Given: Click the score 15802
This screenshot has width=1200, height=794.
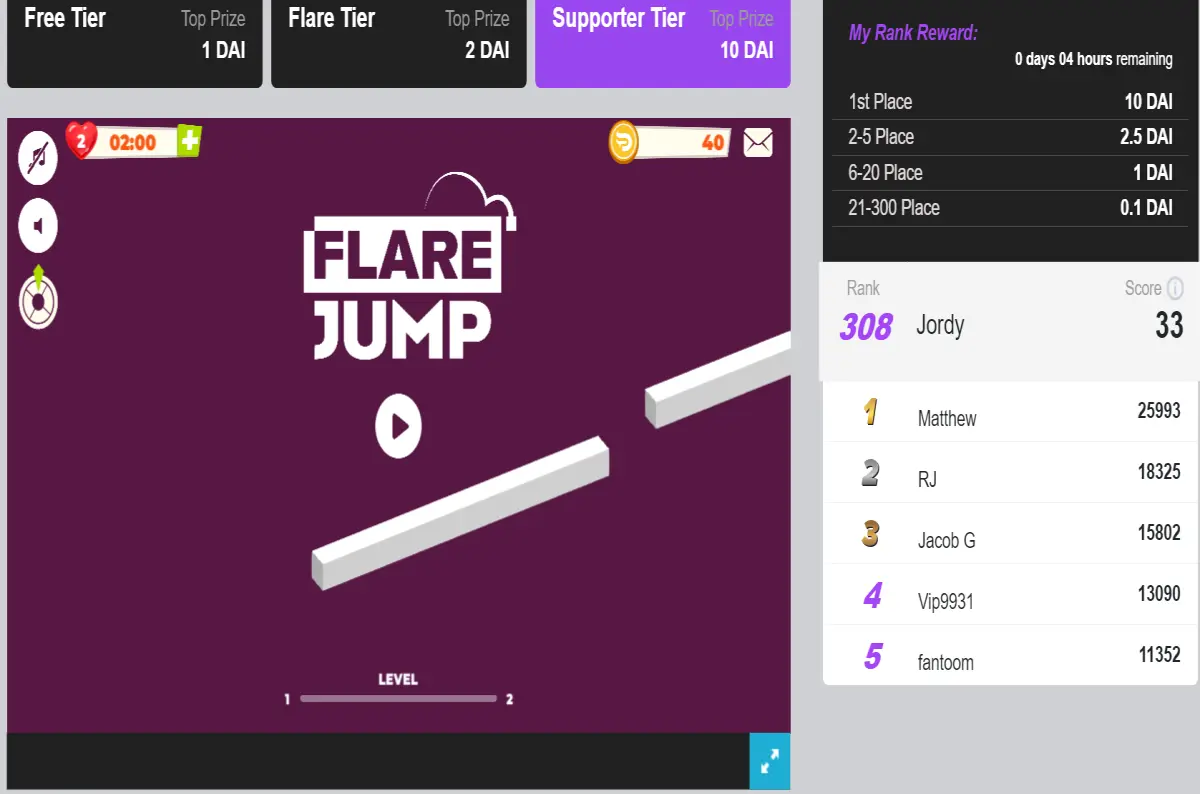Looking at the screenshot, I should [1159, 532].
